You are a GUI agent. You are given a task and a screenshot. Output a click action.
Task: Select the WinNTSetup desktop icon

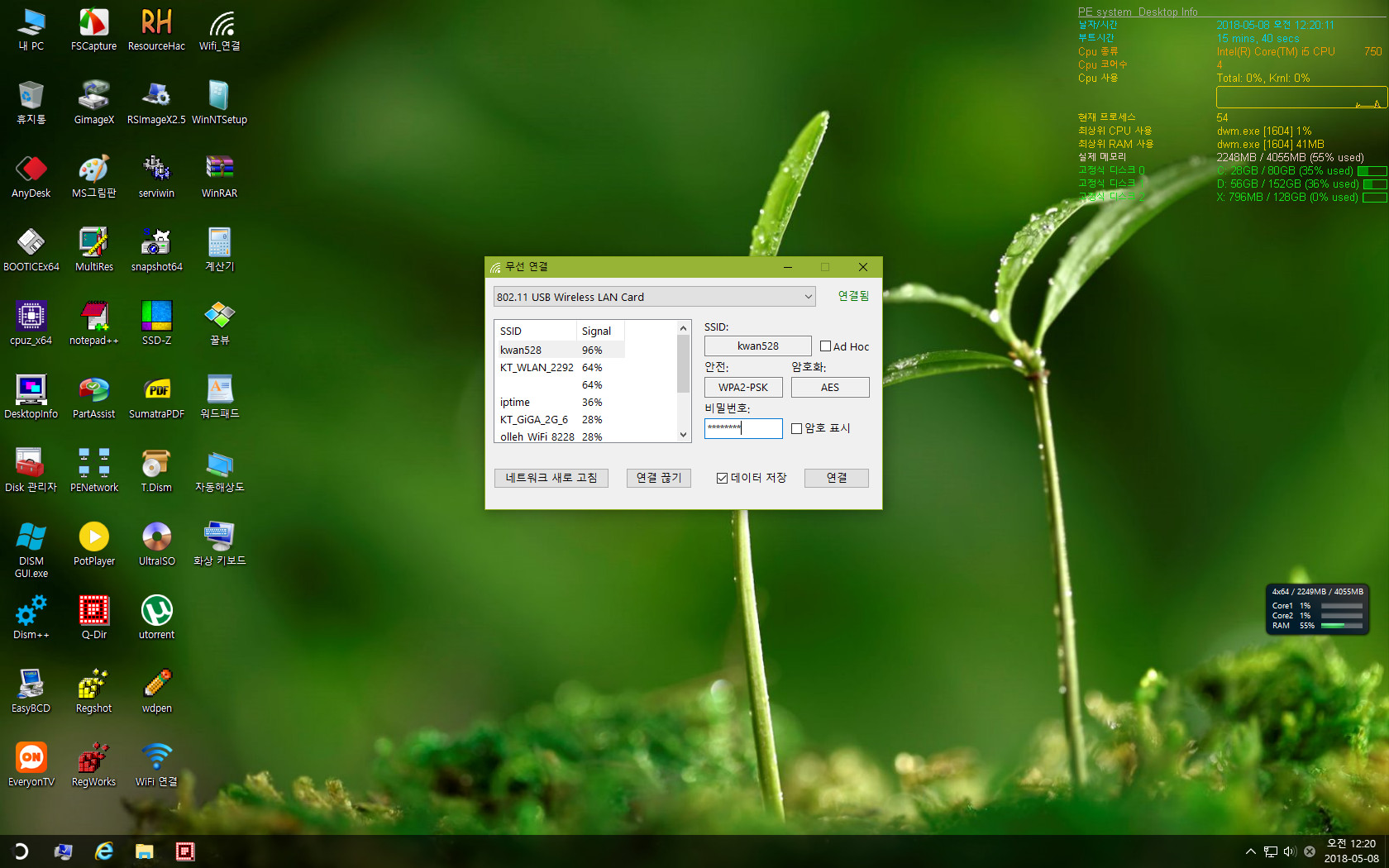(x=219, y=103)
